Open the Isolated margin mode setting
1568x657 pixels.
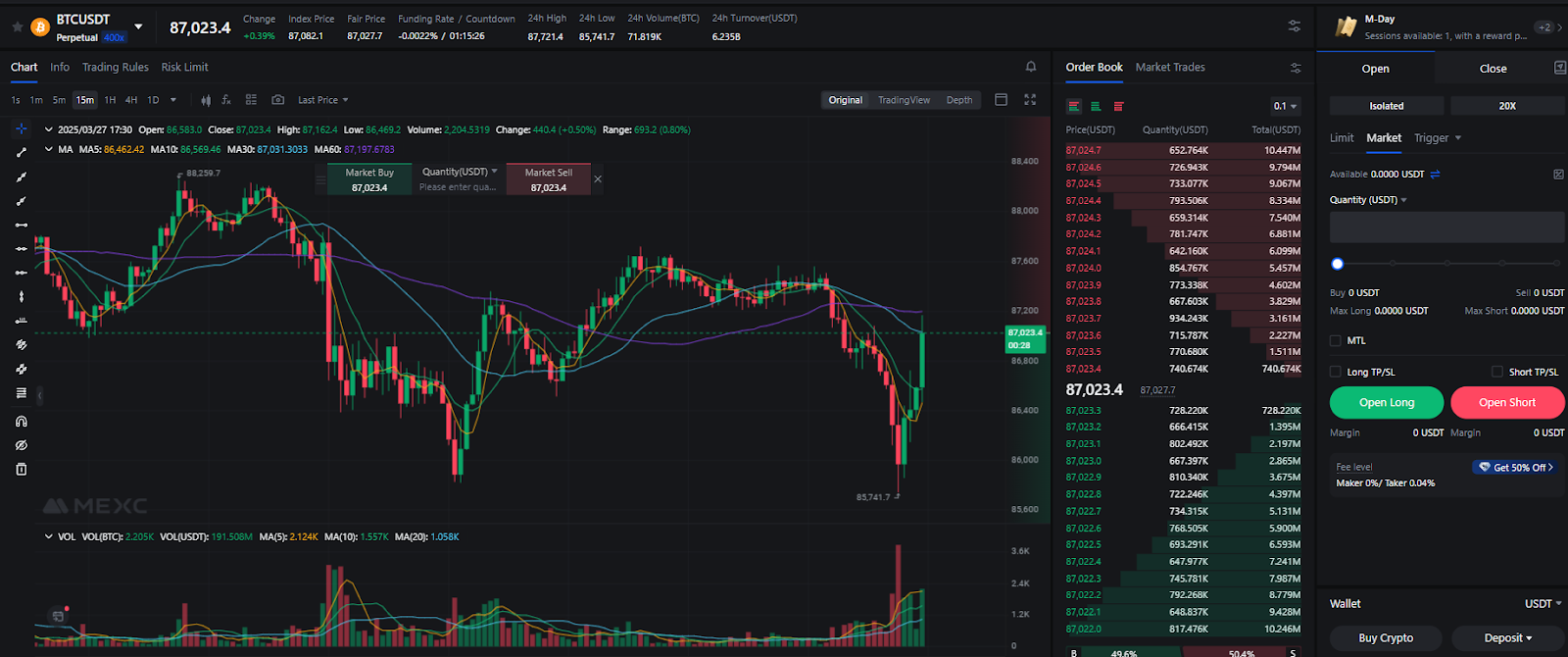tap(1387, 106)
